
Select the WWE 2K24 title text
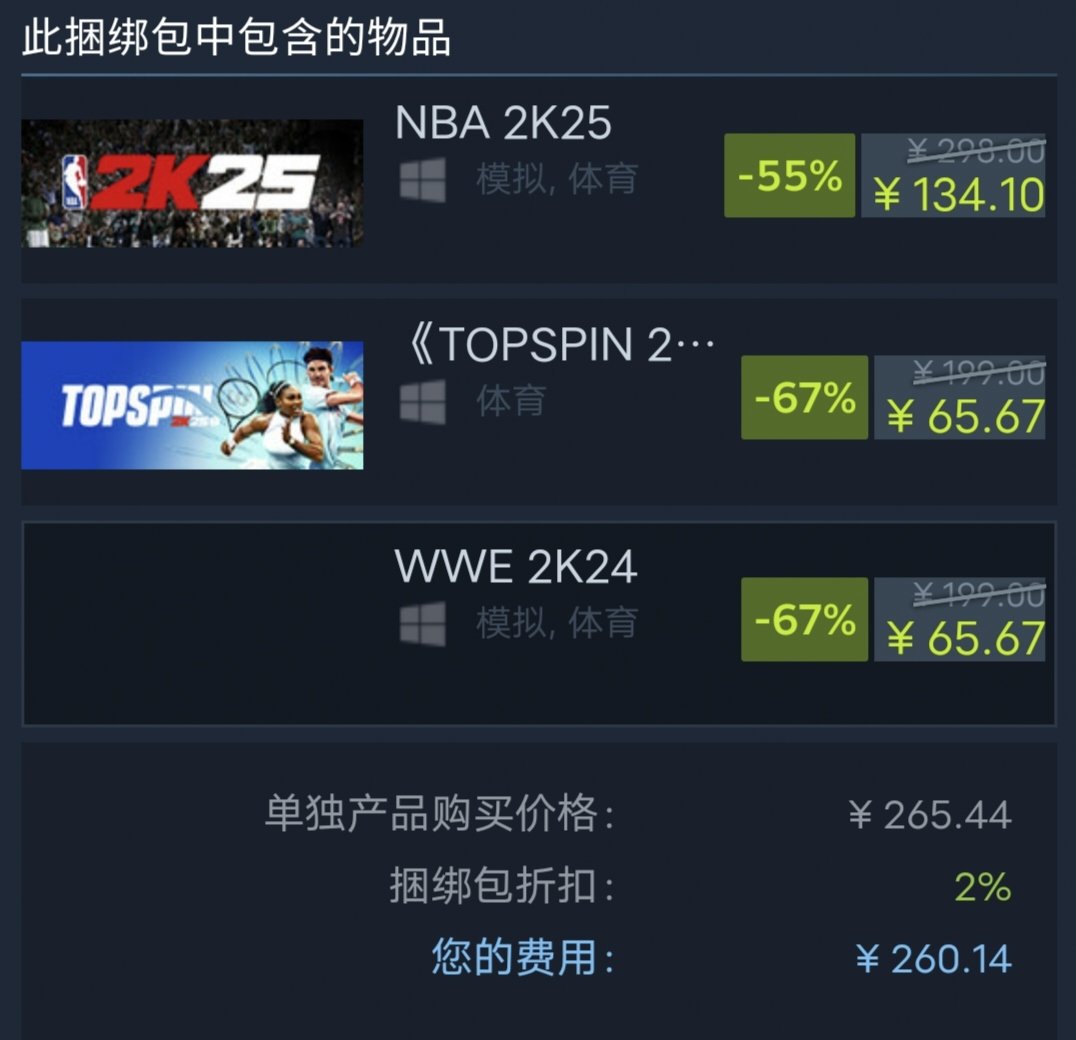pos(516,567)
